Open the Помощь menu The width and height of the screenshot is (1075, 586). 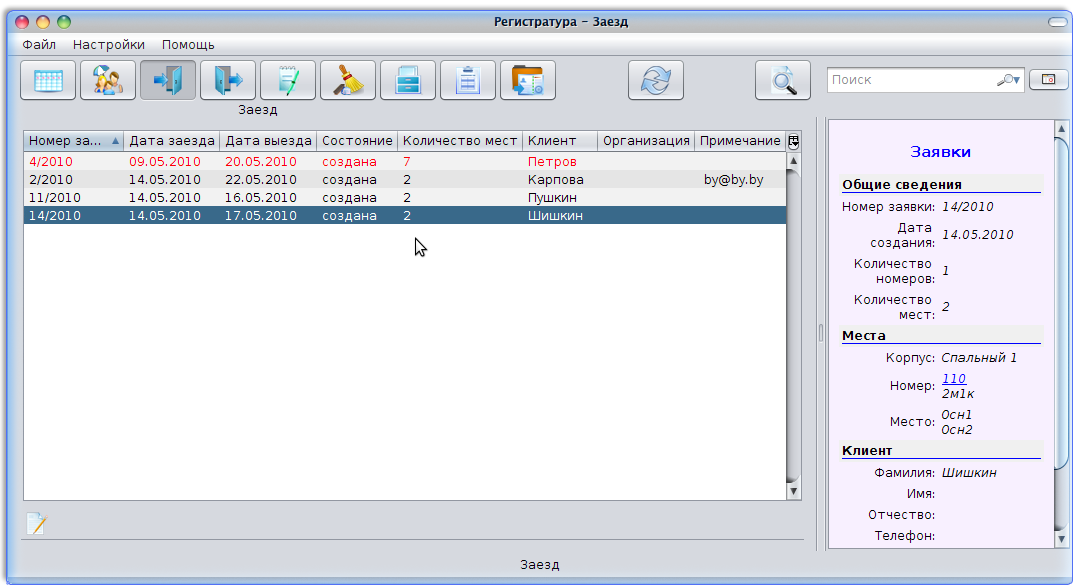(188, 45)
